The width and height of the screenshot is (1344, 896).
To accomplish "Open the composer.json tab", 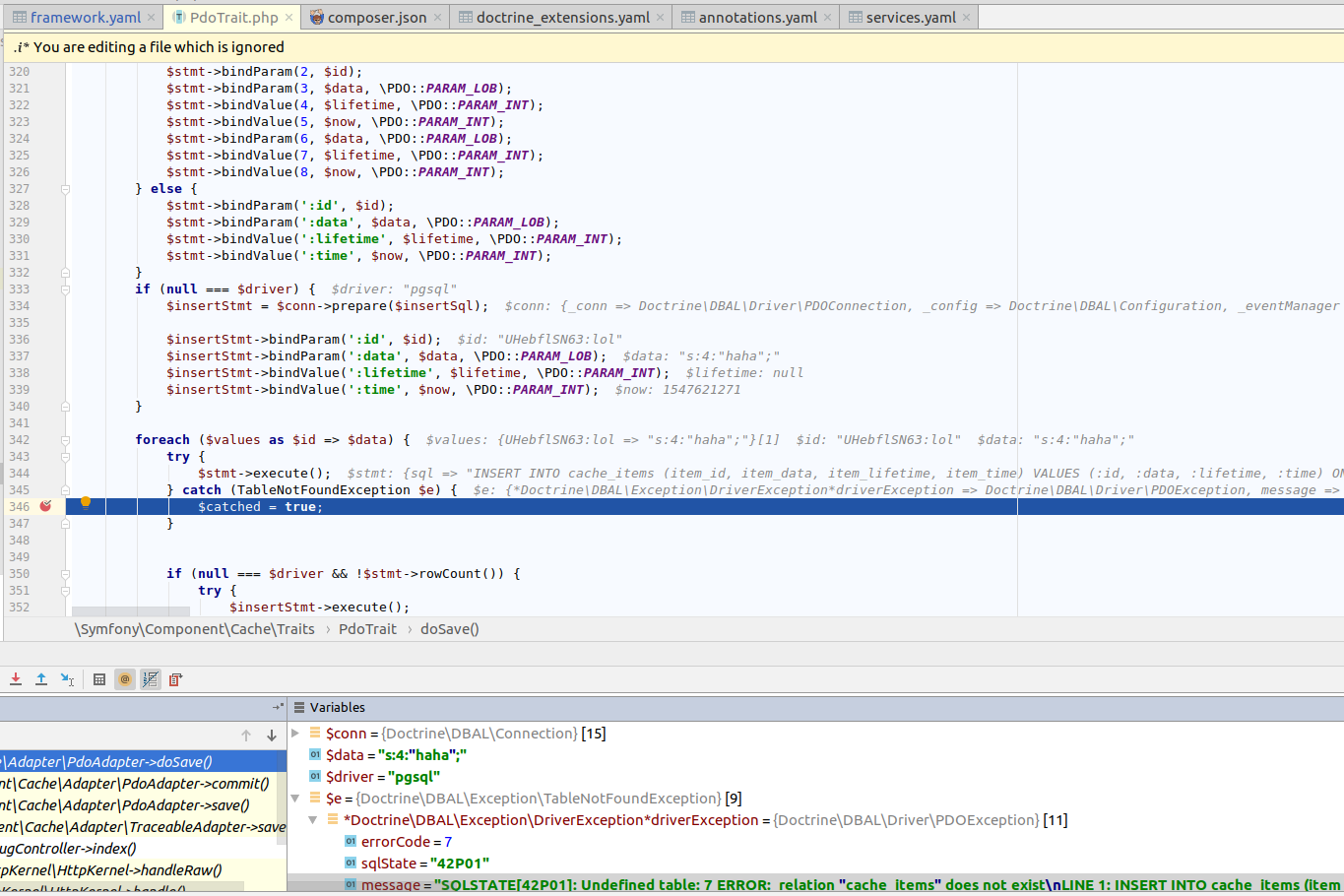I will tap(377, 17).
